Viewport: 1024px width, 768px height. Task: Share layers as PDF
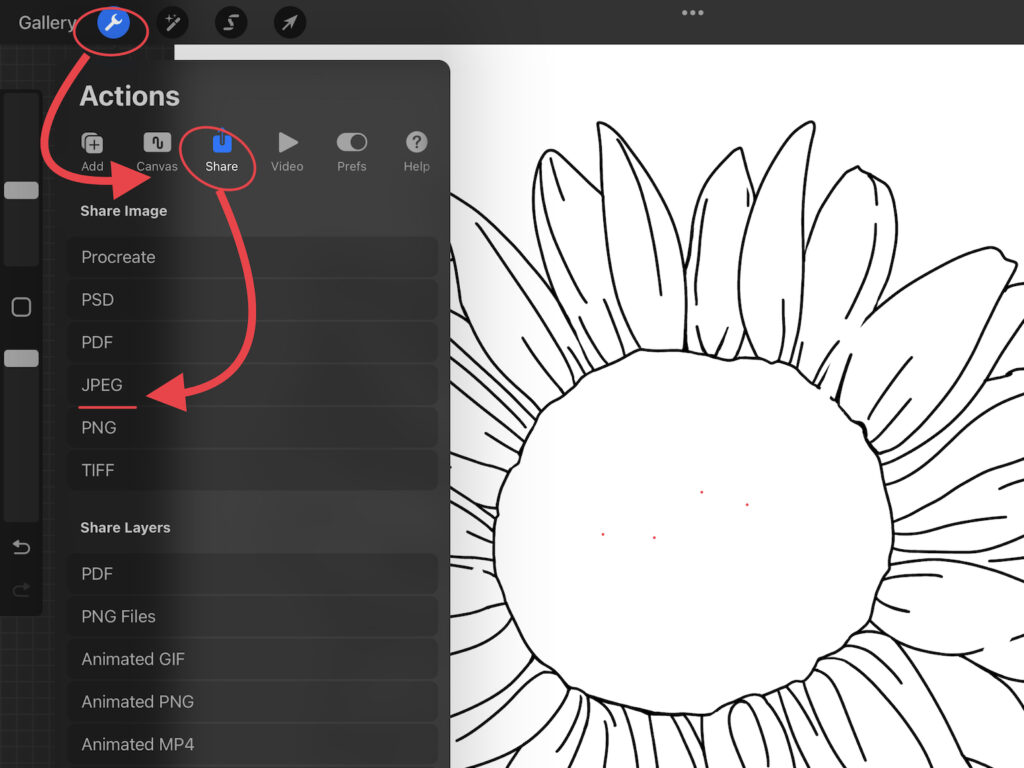pos(253,574)
